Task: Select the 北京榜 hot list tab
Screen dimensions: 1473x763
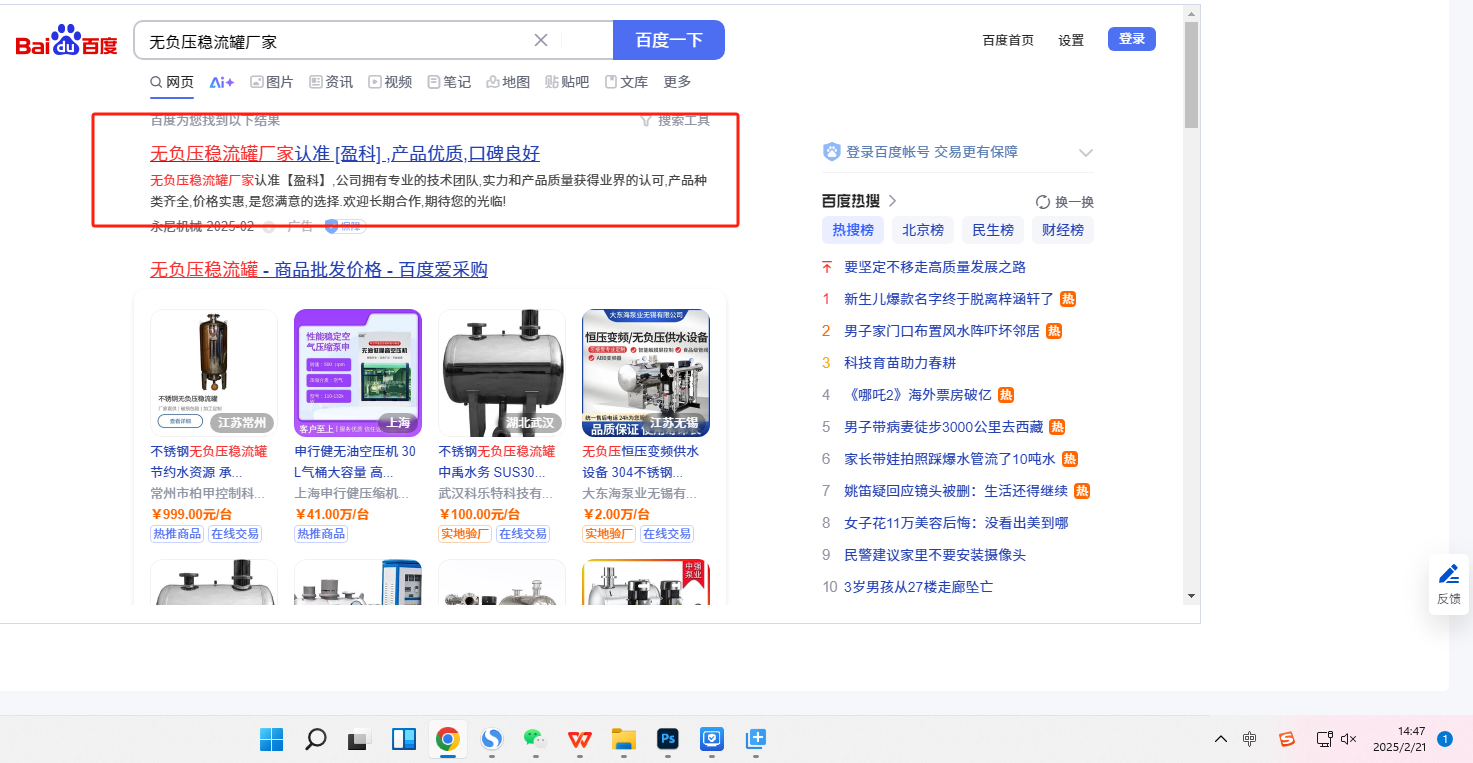Action: [923, 230]
